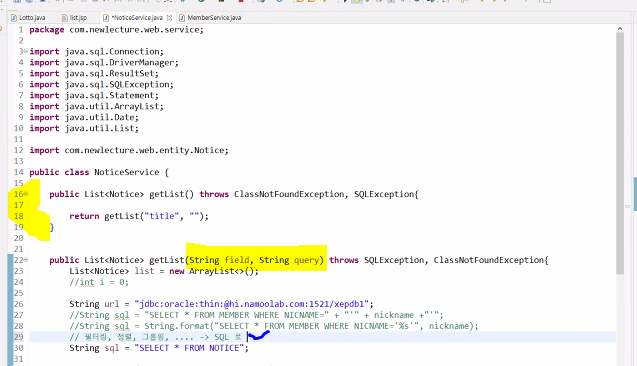Click 'import java.sql.SQLException;' line

point(101,84)
